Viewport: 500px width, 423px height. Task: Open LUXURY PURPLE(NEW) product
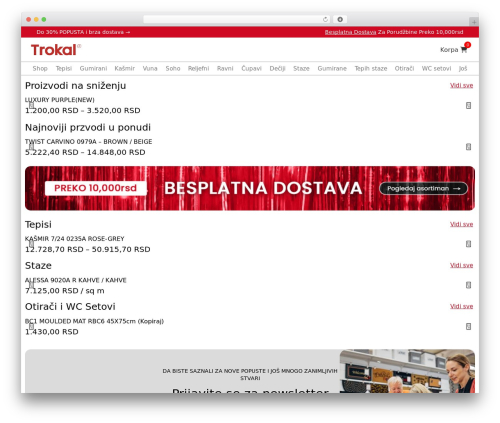click(x=60, y=100)
